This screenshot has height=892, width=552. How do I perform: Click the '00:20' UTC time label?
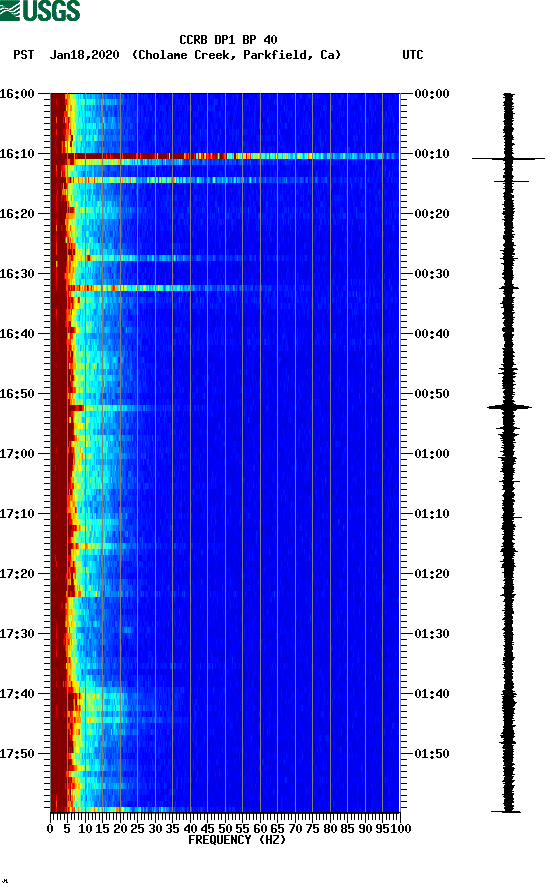432,214
